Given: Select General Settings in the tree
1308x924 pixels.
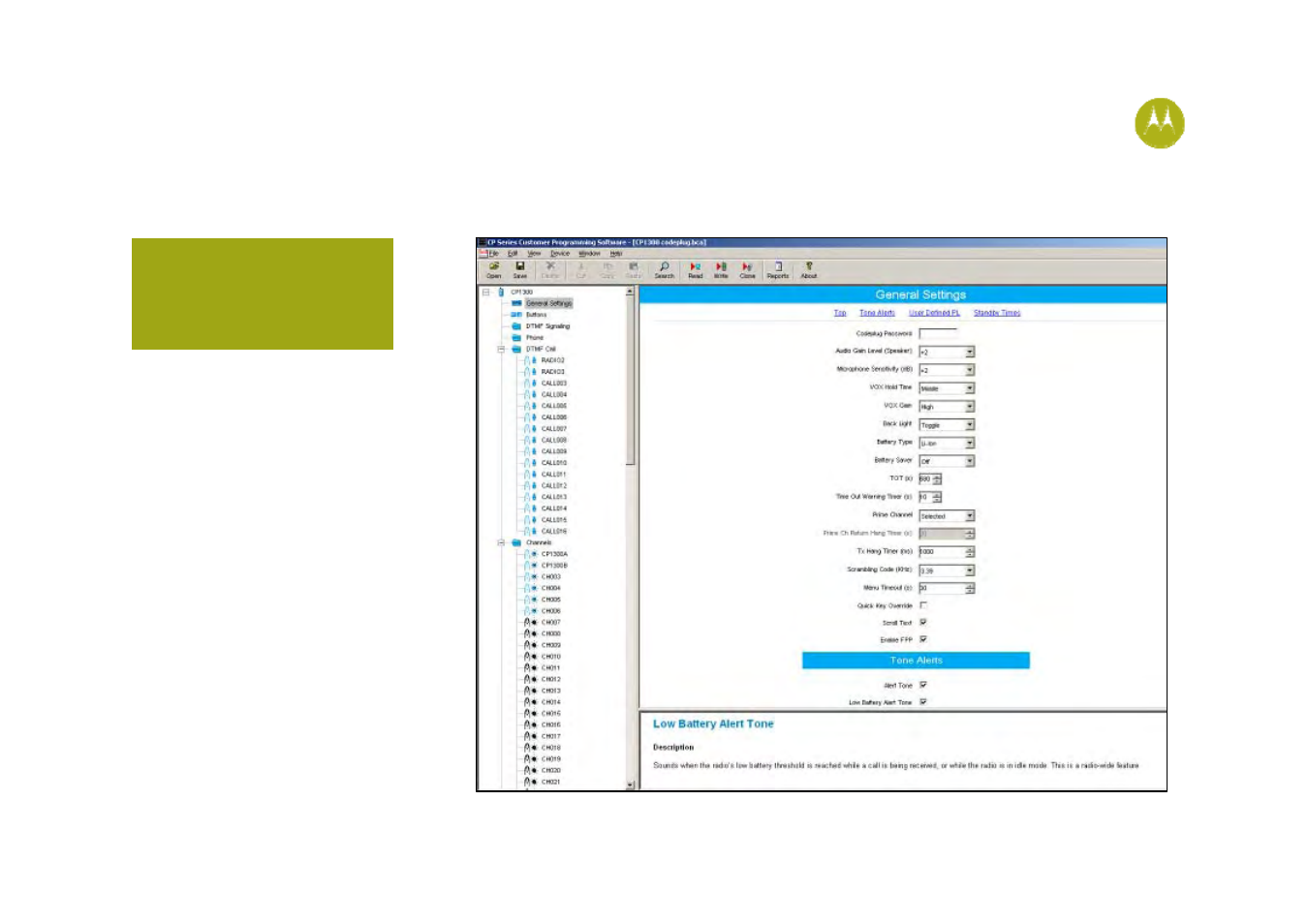Looking at the screenshot, I should coord(548,303).
